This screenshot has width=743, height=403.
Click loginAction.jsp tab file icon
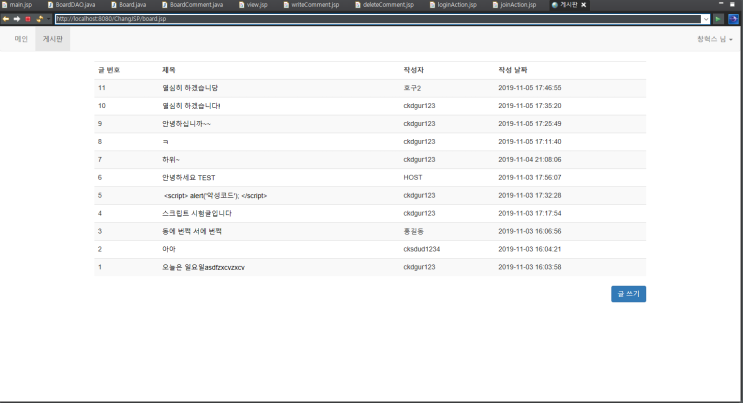pos(432,5)
